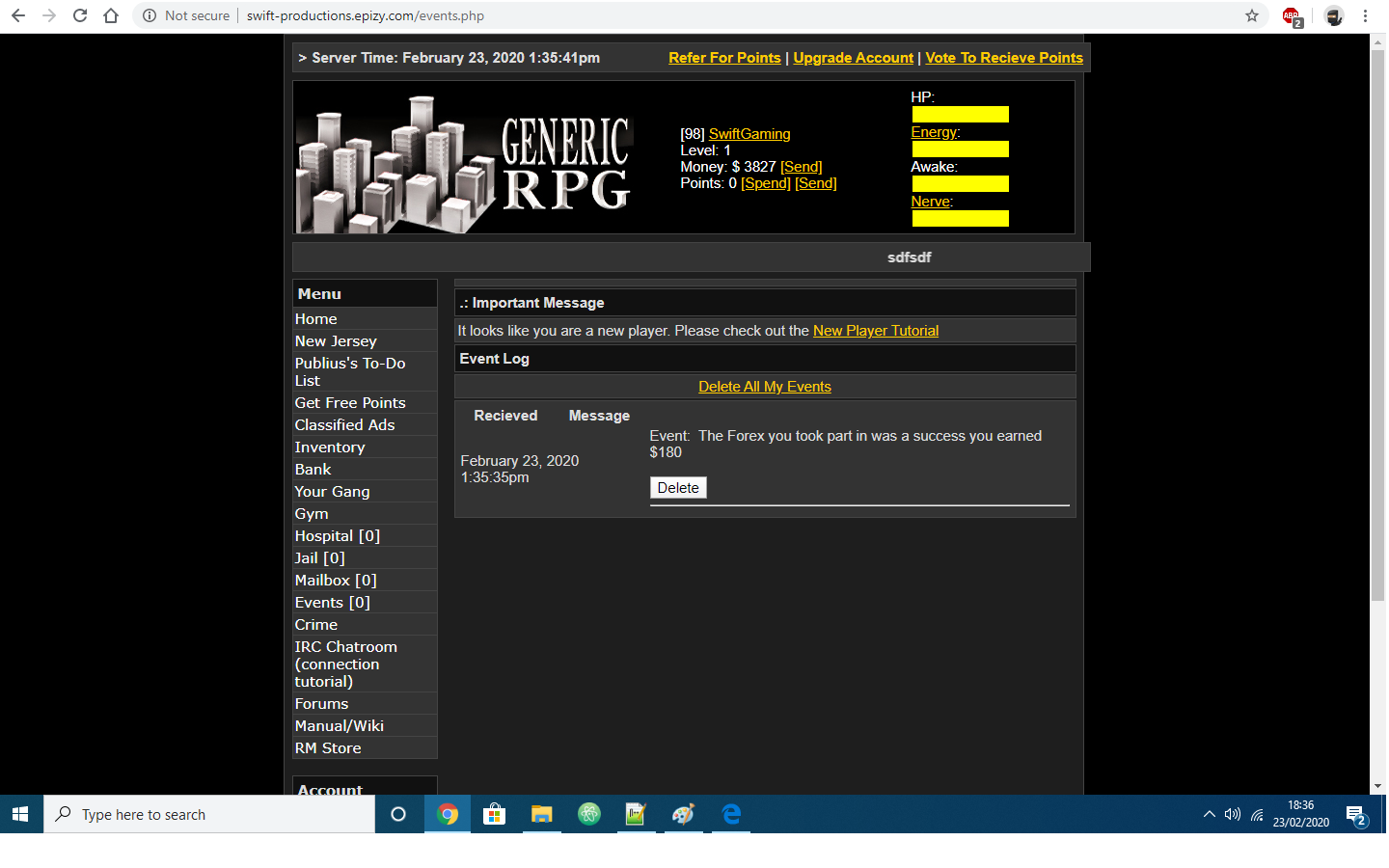1389x868 pixels.
Task: Click the Windows taskbar search box
Action: (x=209, y=815)
